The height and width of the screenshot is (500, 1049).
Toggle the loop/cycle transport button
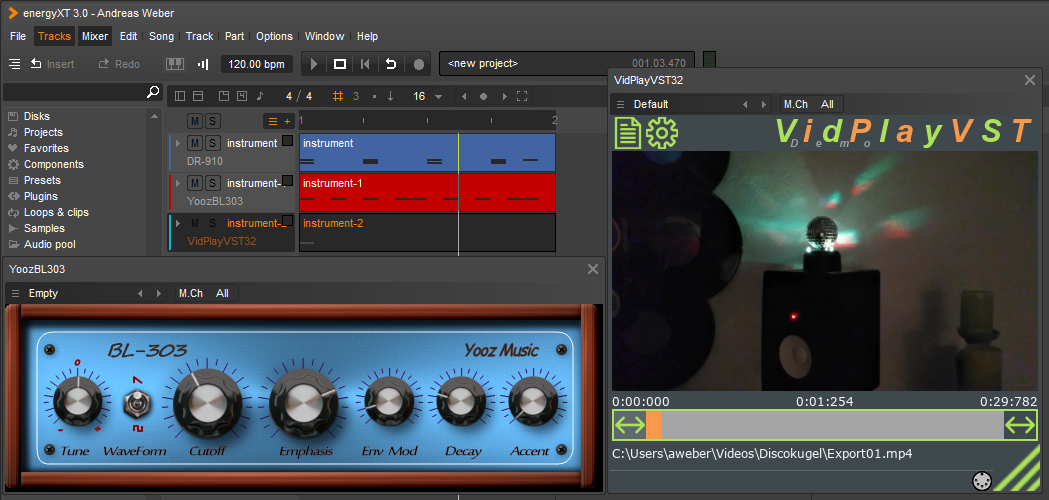(392, 64)
